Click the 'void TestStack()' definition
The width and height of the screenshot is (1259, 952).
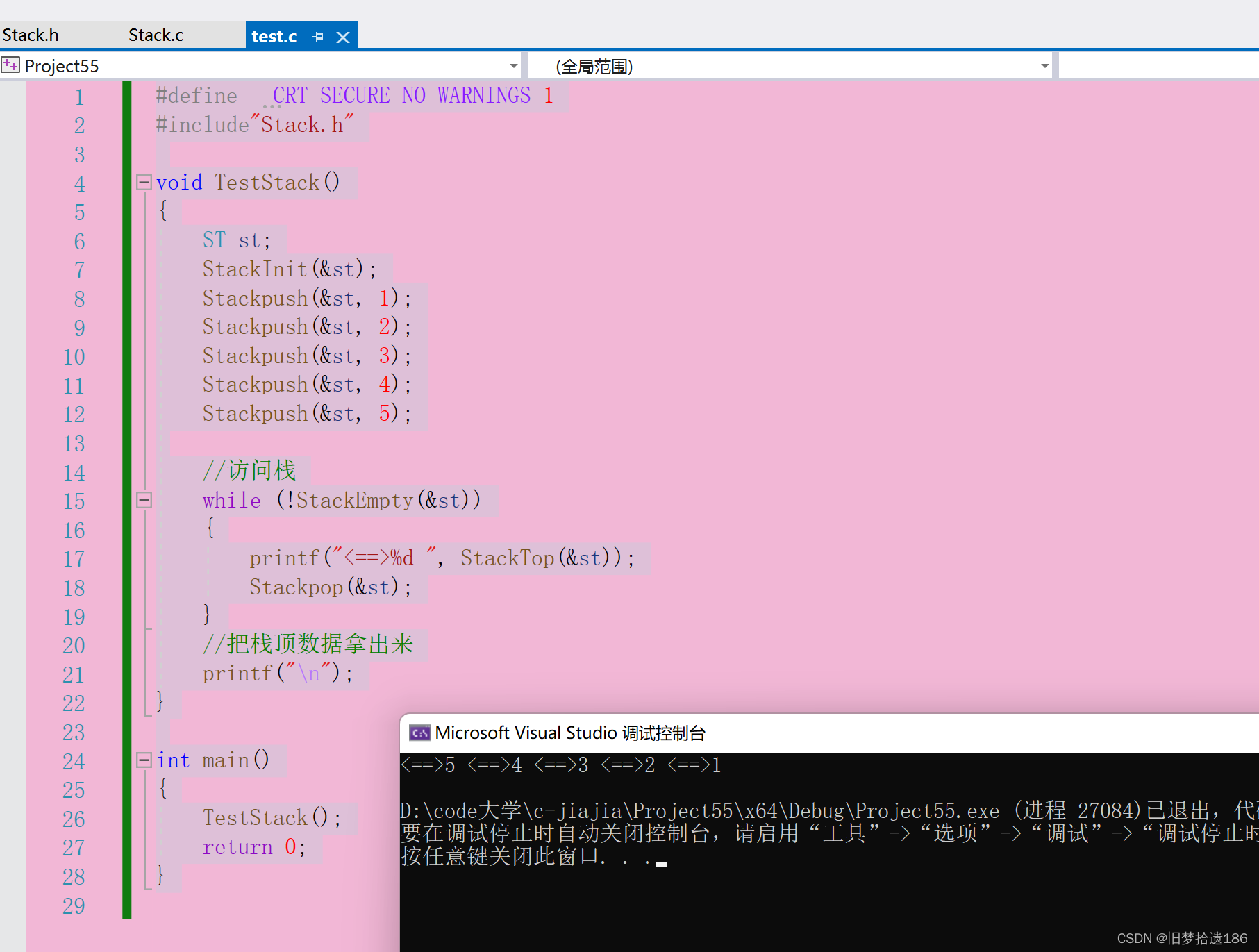pyautogui.click(x=248, y=182)
